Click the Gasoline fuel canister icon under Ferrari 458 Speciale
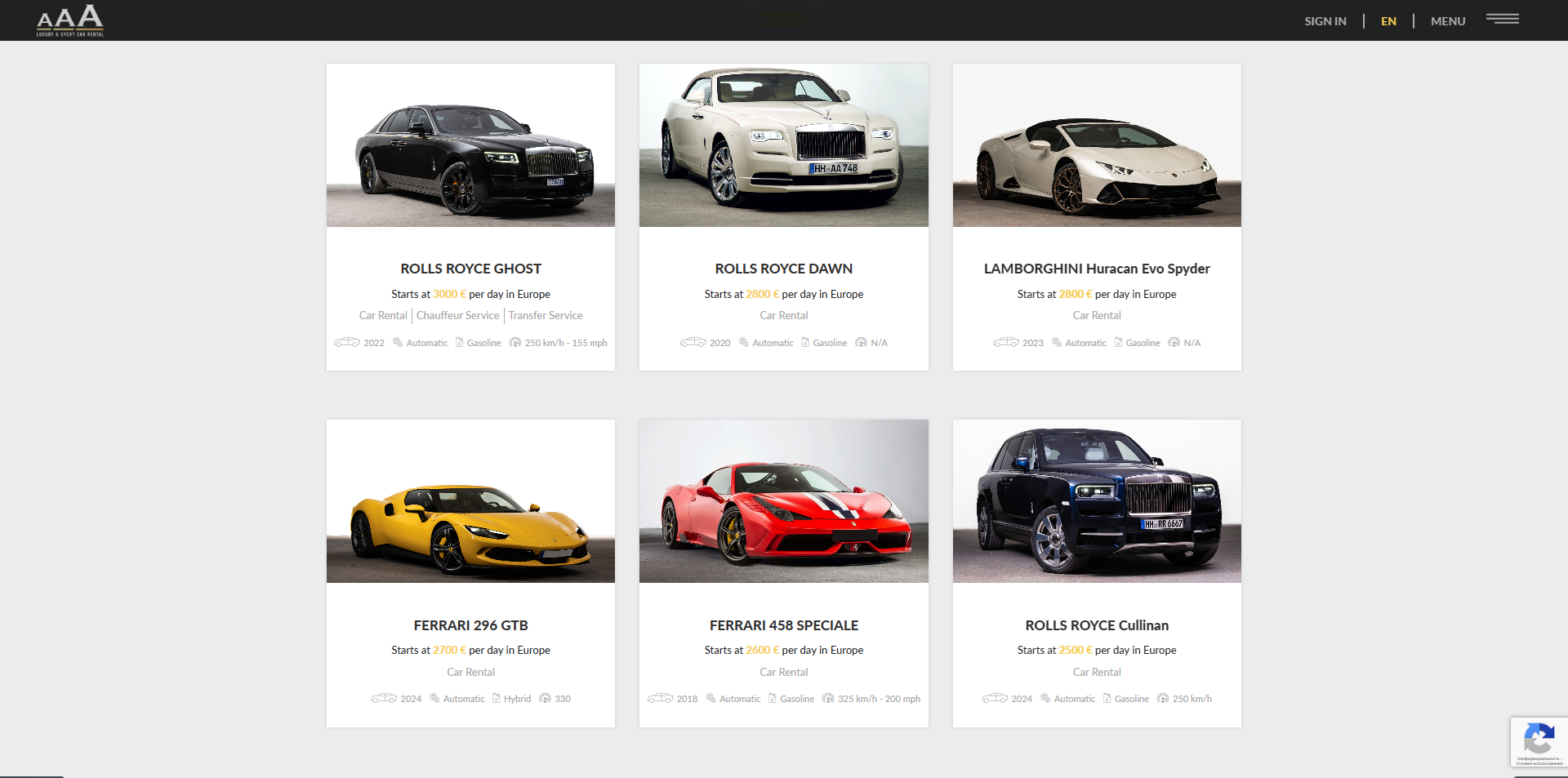Screen dimensions: 1568x778 click(773, 699)
